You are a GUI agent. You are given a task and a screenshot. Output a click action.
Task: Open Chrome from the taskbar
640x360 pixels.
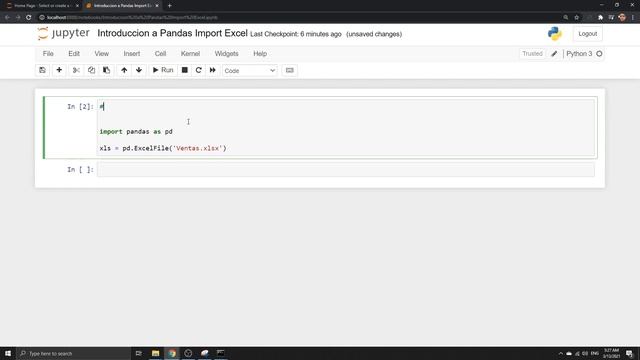(172, 353)
